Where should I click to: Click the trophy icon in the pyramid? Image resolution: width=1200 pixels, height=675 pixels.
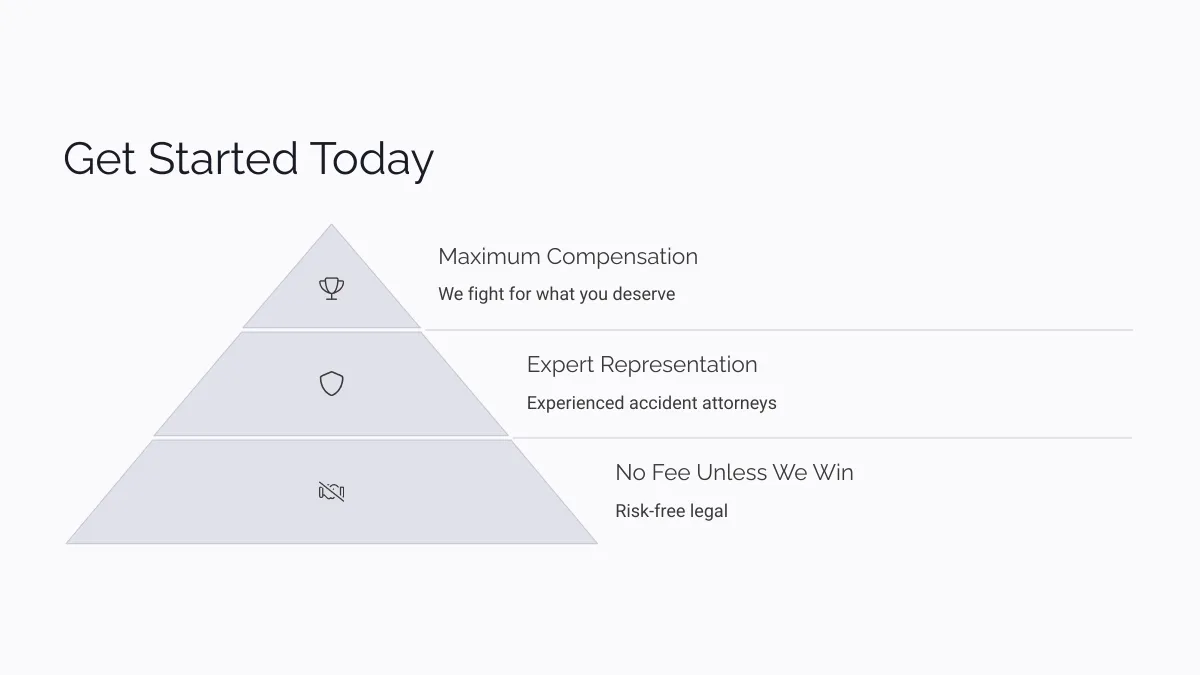click(331, 289)
